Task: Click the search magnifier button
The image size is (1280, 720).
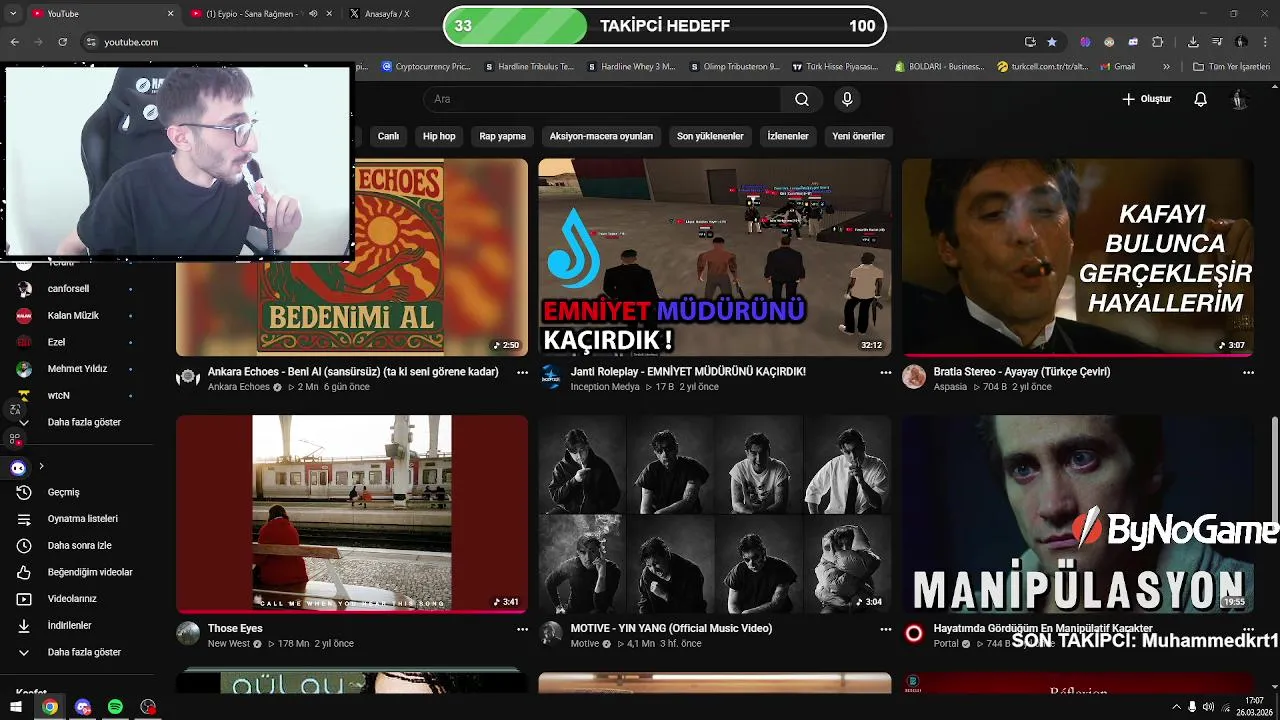Action: (x=802, y=99)
